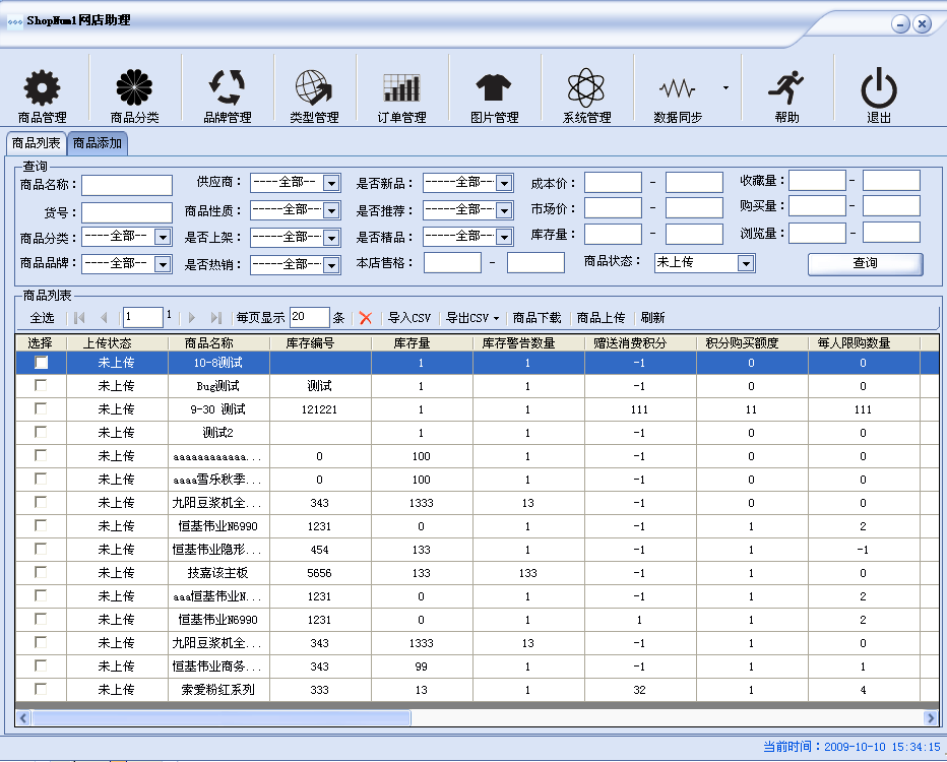Screen dimensions: 947x762
Task: Expand the 导出CSV dropdown arrow
Action: 496,318
